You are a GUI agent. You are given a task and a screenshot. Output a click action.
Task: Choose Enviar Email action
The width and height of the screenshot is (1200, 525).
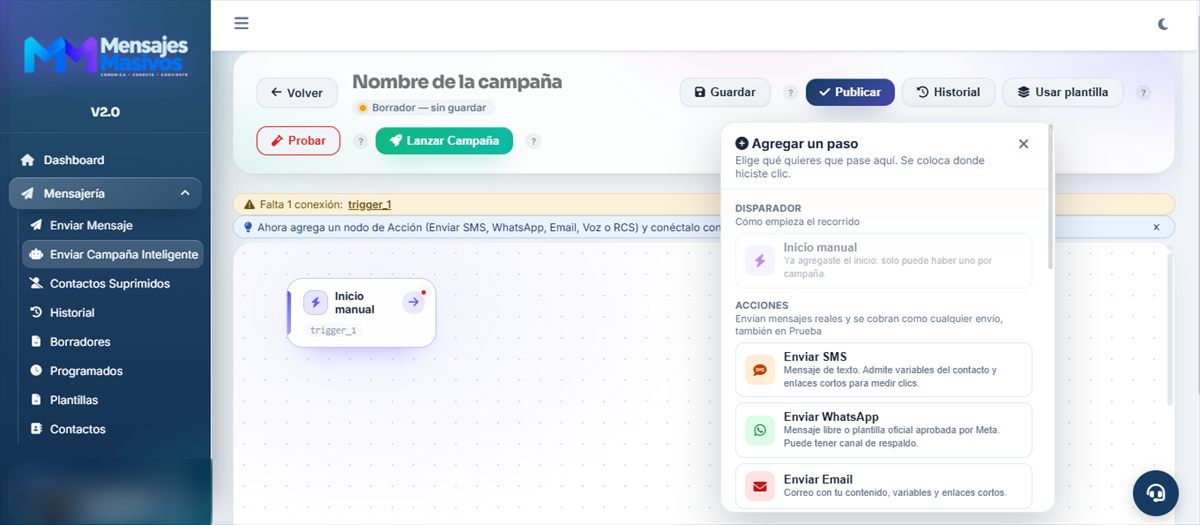coord(883,485)
